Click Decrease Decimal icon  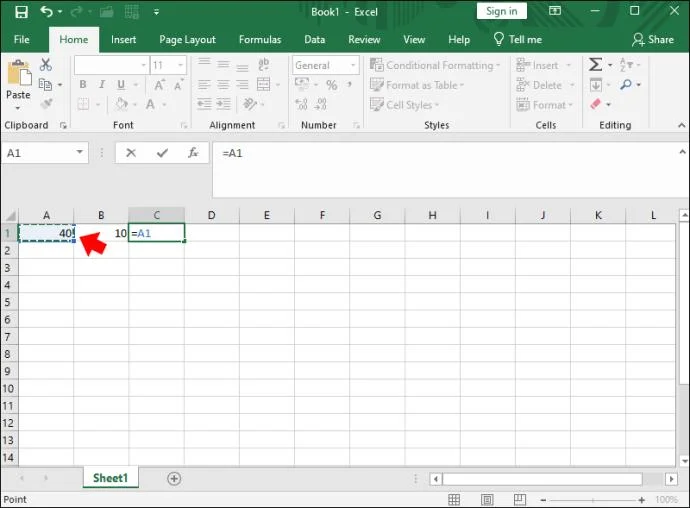(x=321, y=104)
